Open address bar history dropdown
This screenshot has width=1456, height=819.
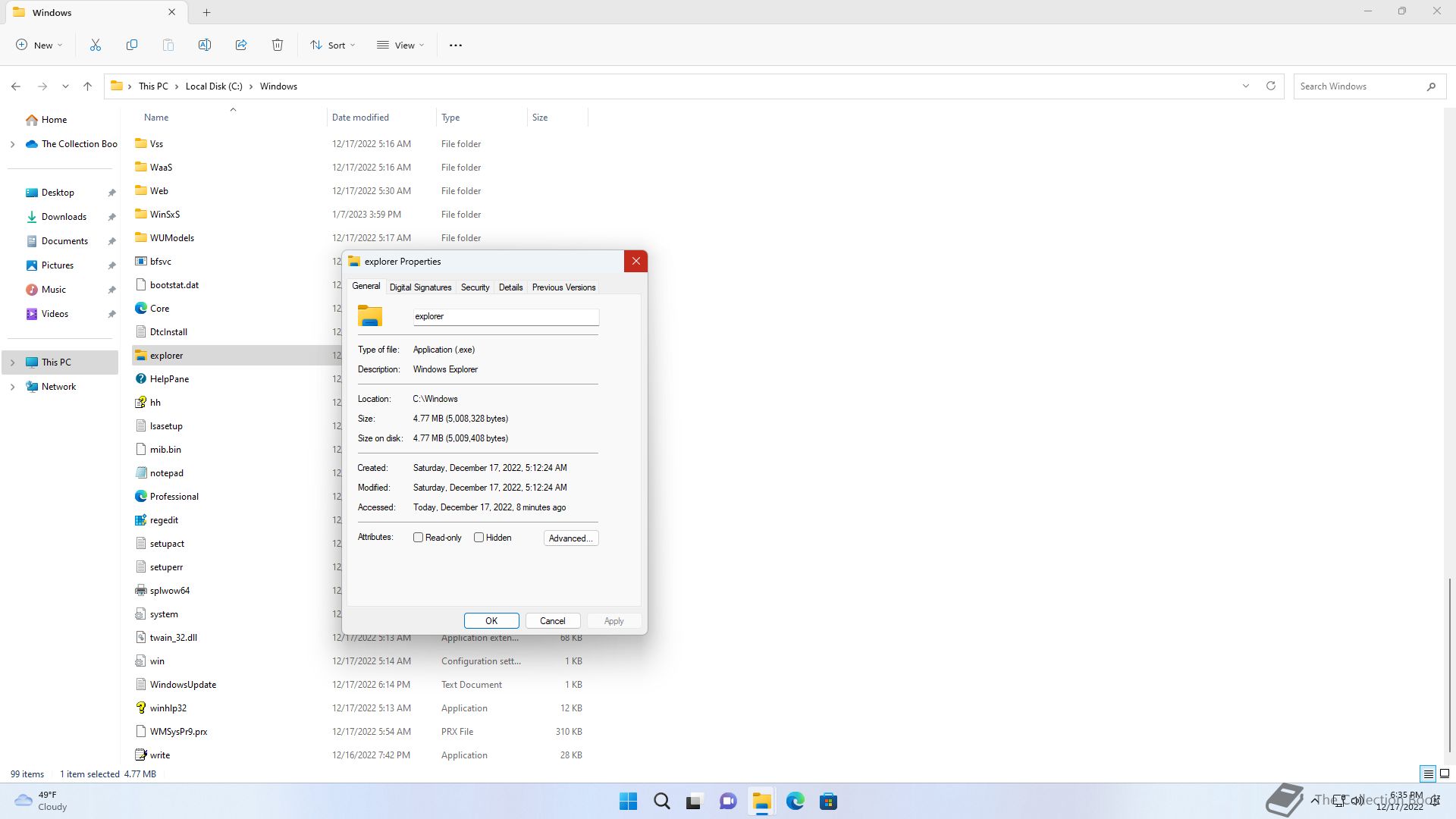pos(1246,86)
